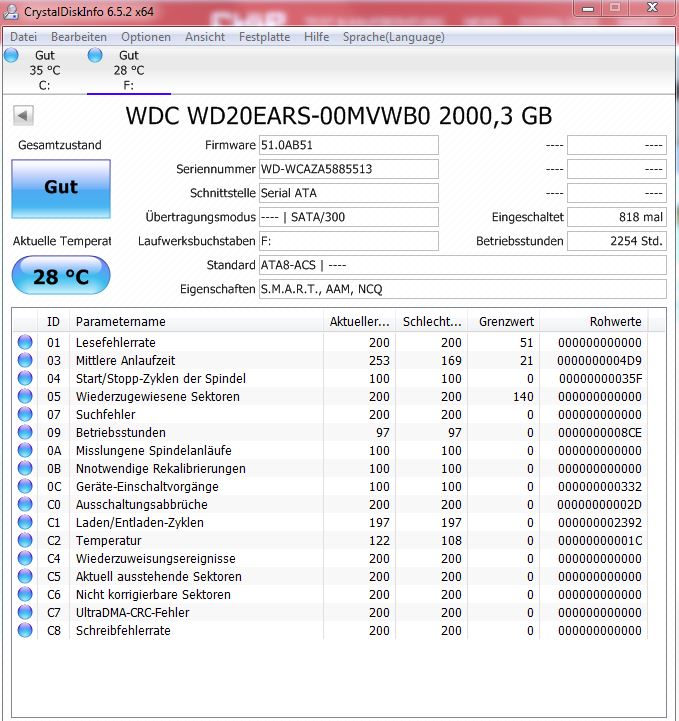The width and height of the screenshot is (679, 721).
Task: Click the Seriennummer field WD-WCAZA5885513
Action: (348, 169)
